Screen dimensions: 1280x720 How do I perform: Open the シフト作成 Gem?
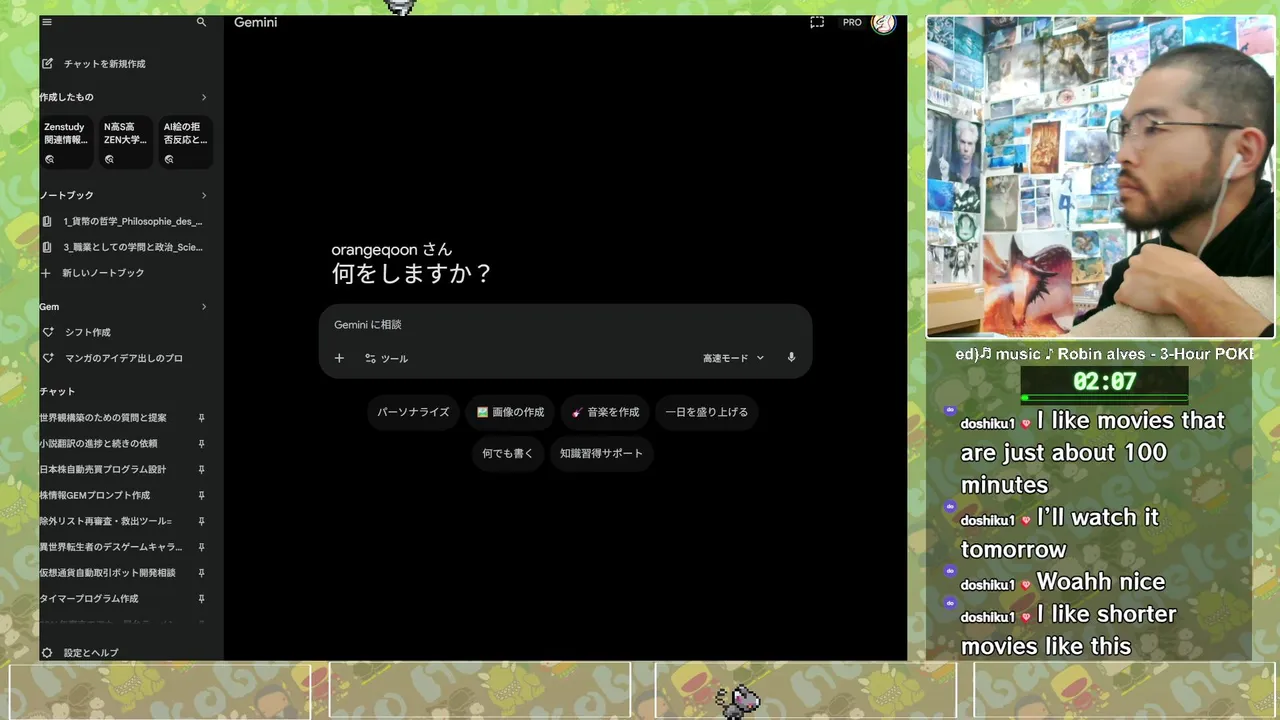click(x=76, y=332)
